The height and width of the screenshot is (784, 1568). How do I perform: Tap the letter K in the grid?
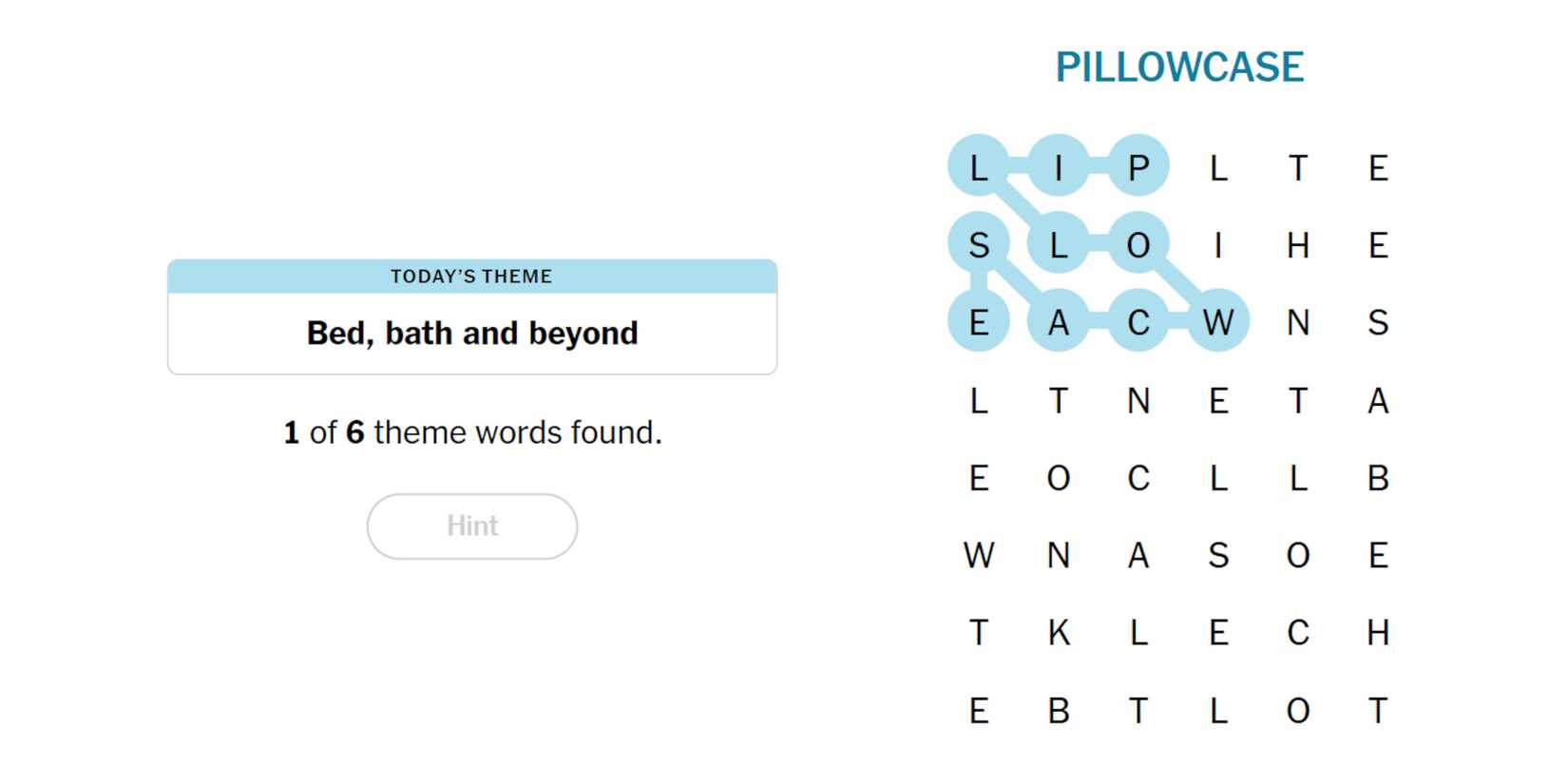click(1058, 632)
